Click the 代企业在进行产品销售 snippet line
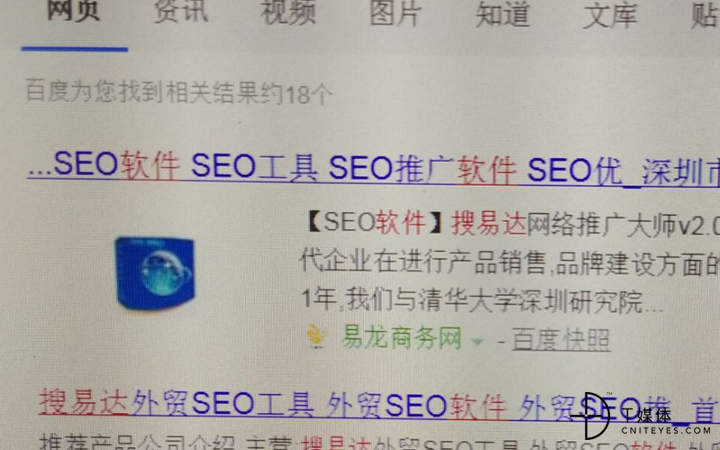This screenshot has height=450, width=720. 510,263
